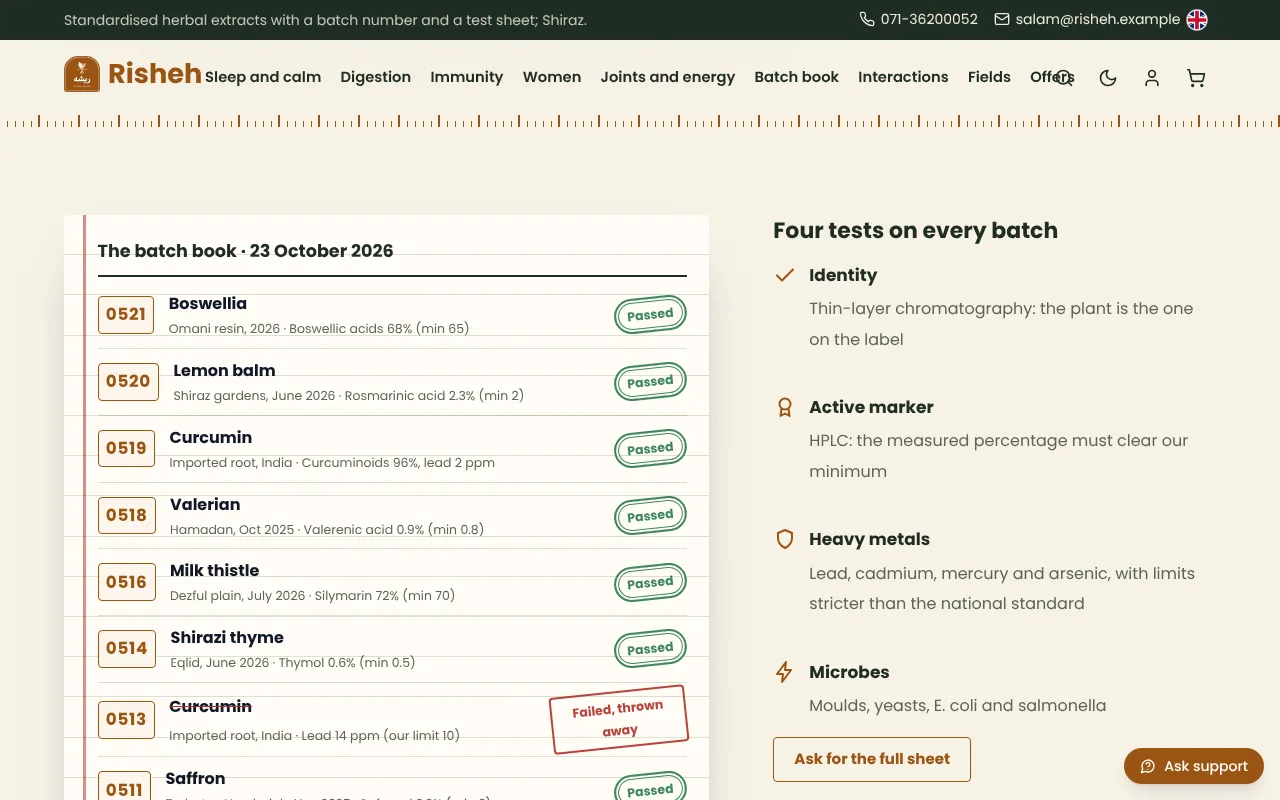
Task: Go to the Fields page
Action: [x=989, y=77]
